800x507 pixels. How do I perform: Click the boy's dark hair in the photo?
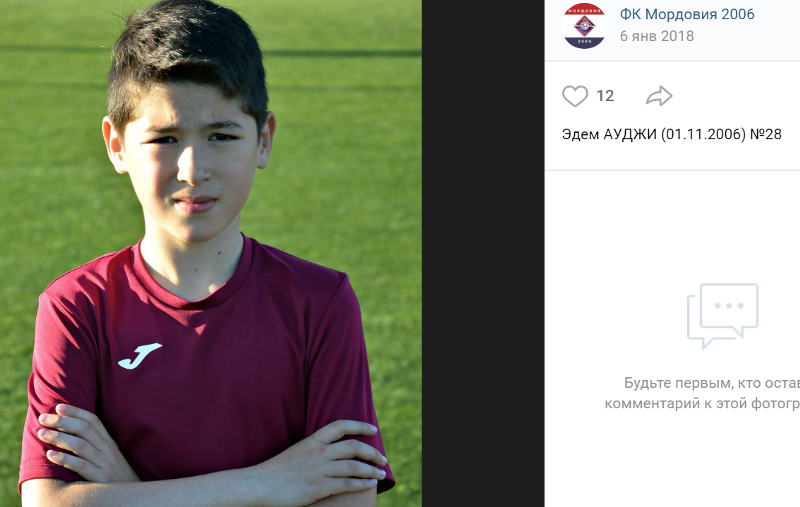tap(189, 51)
